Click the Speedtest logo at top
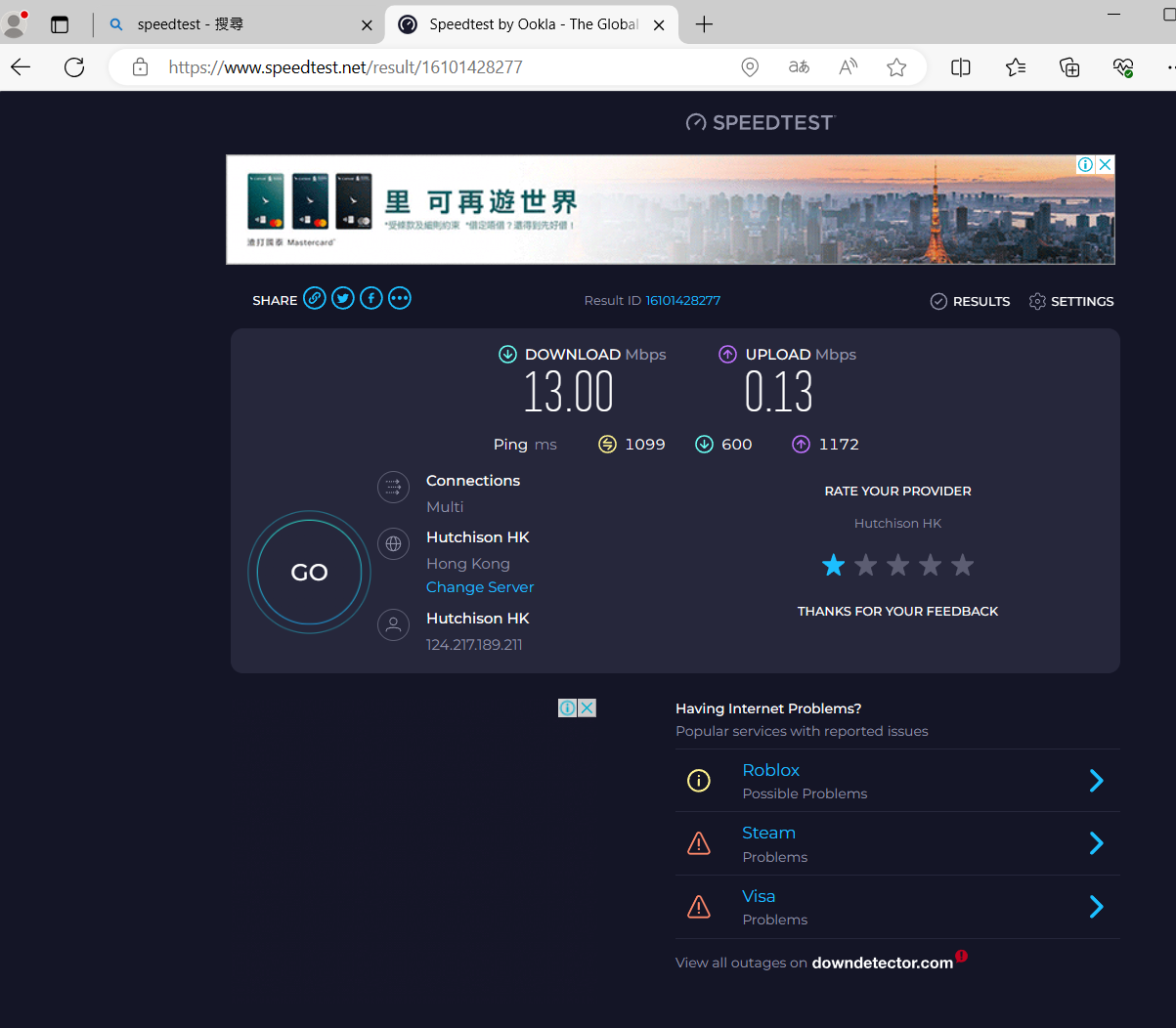Image resolution: width=1176 pixels, height=1028 pixels. 761,121
